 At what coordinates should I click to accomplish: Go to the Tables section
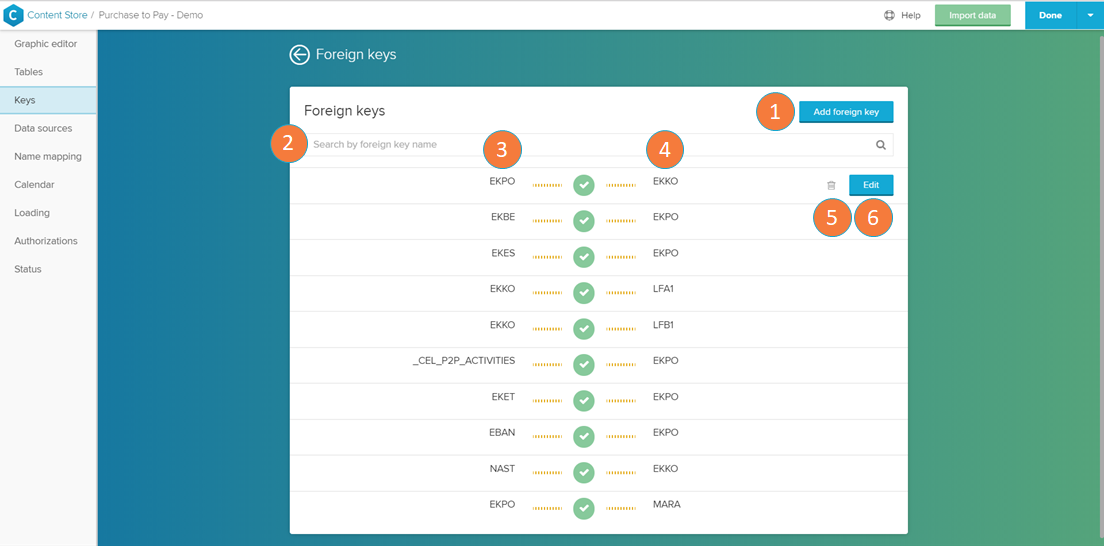[29, 72]
